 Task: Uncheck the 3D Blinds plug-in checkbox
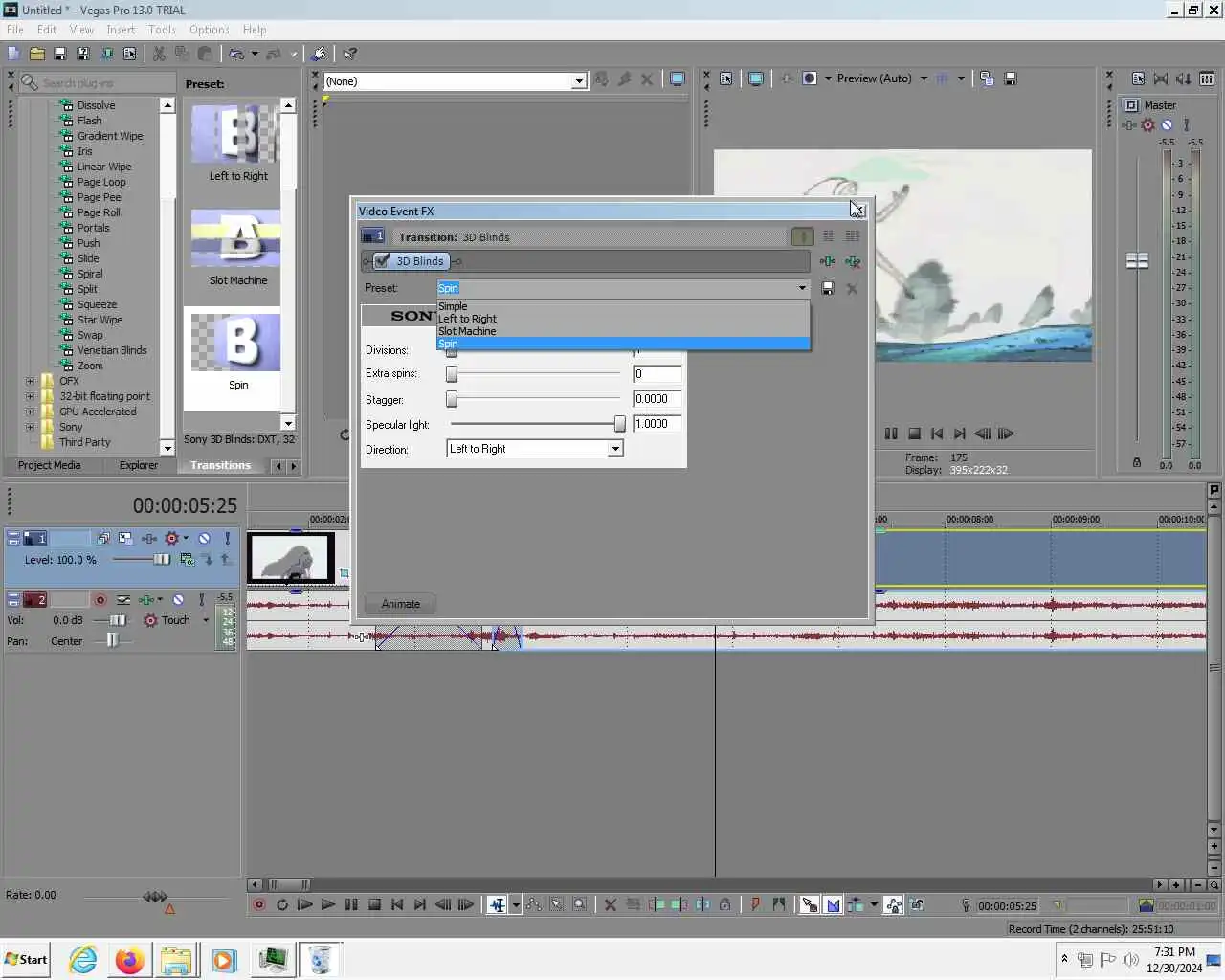[x=383, y=261]
